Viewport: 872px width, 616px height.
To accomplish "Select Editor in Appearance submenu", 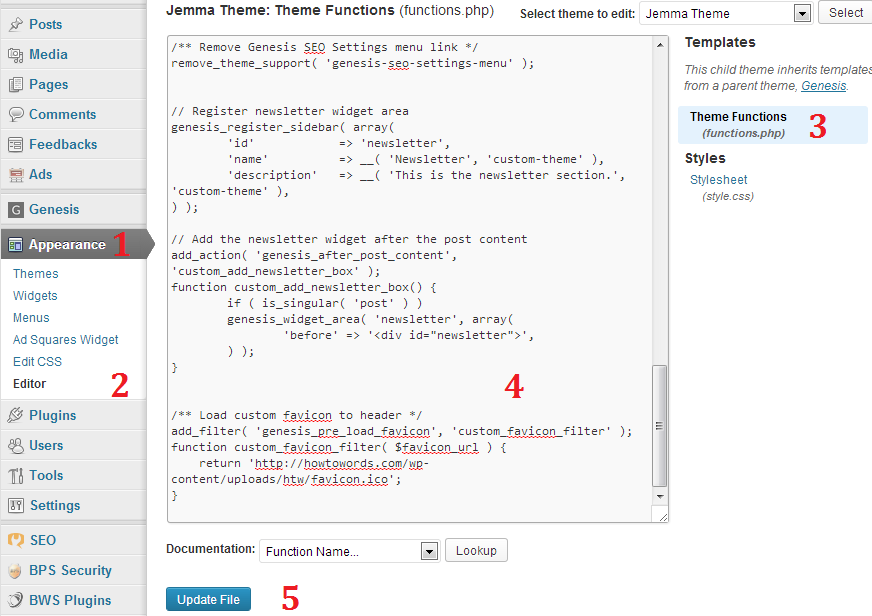I will coord(29,384).
